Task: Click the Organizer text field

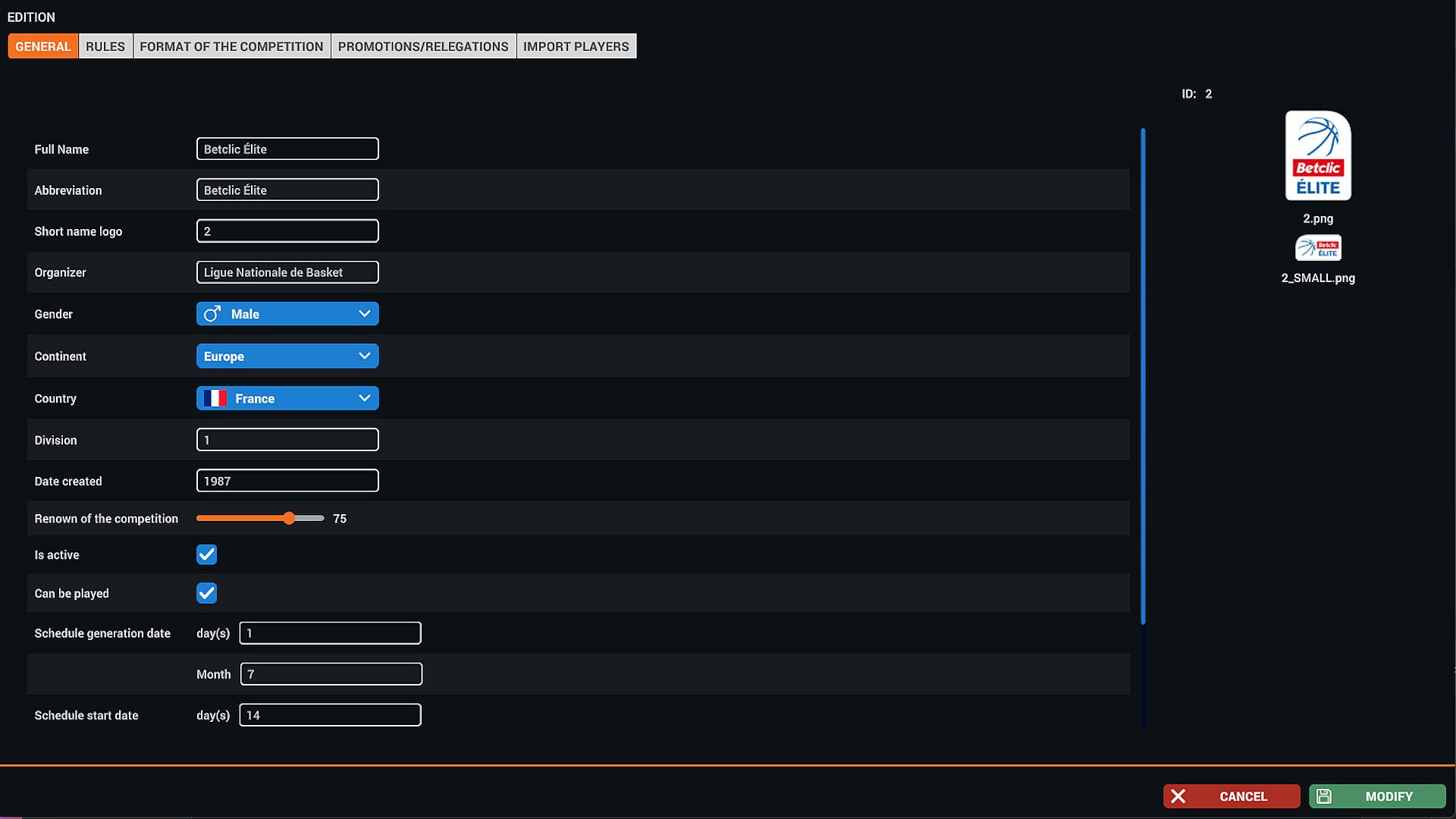Action: 287,272
